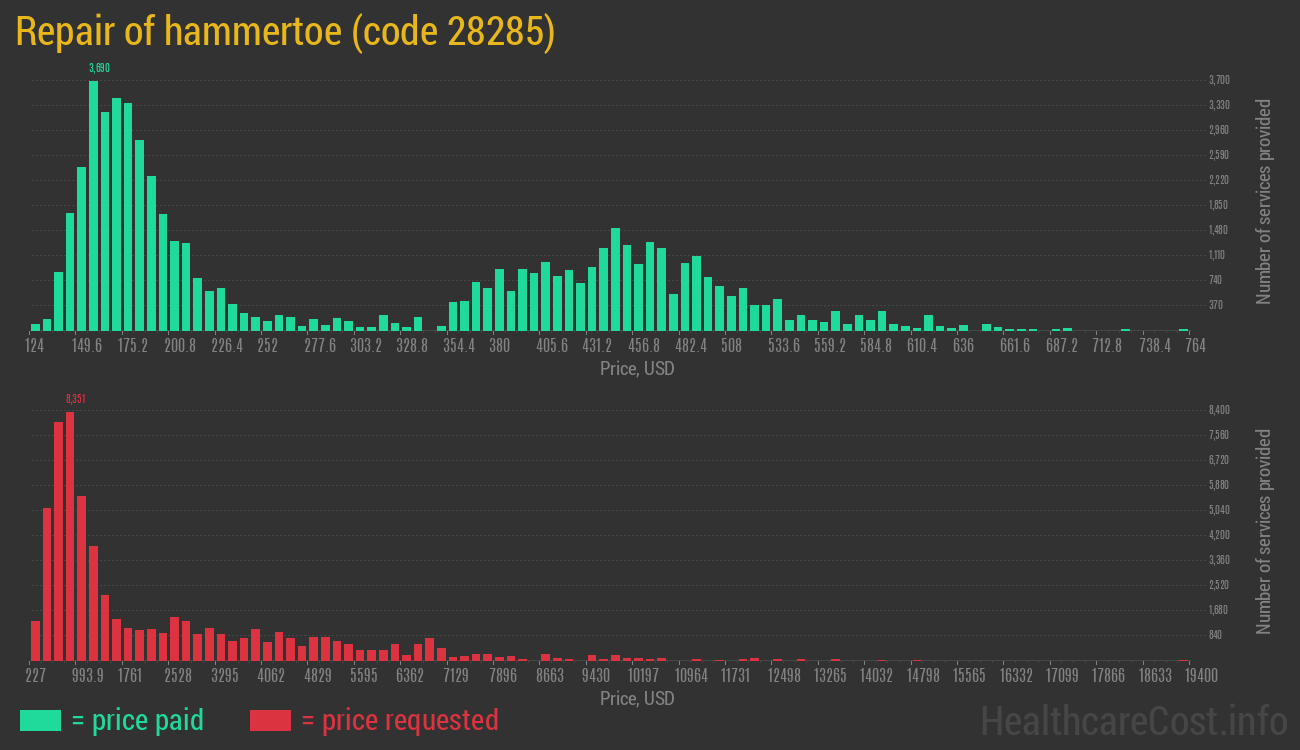Screen dimensions: 1300x750
Task: Click 'Price, USD' label under the green chart
Action: tap(637, 368)
